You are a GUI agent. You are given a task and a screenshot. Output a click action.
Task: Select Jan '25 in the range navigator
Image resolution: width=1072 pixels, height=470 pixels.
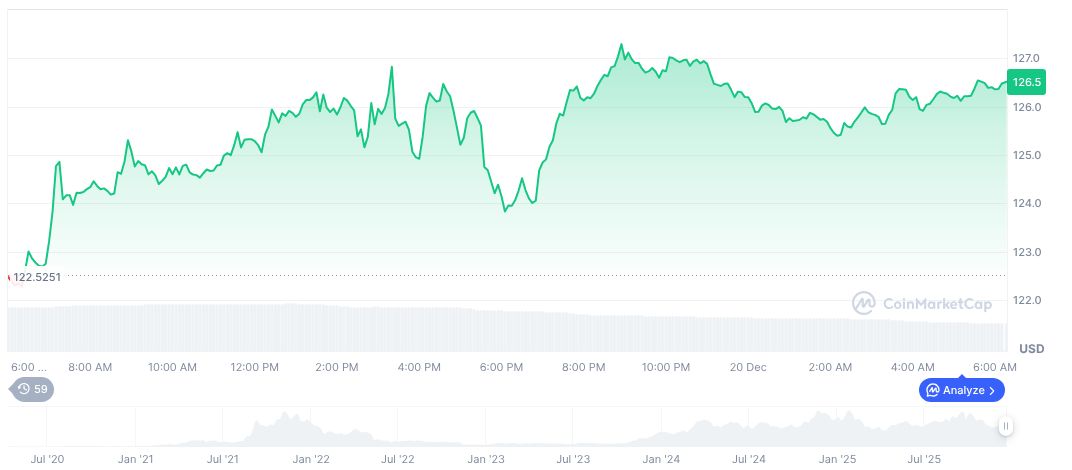(837, 459)
